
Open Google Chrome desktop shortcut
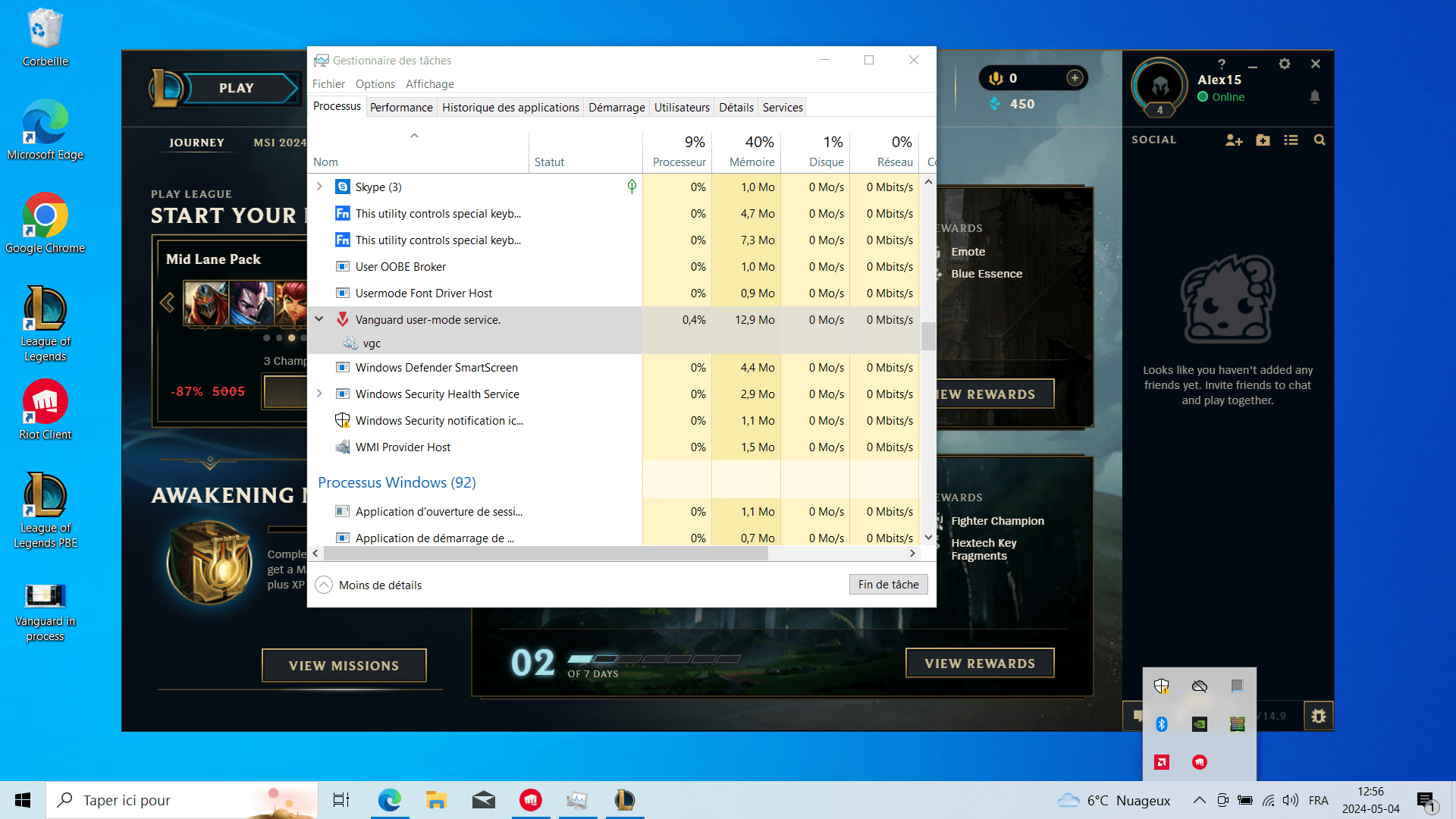[x=45, y=223]
